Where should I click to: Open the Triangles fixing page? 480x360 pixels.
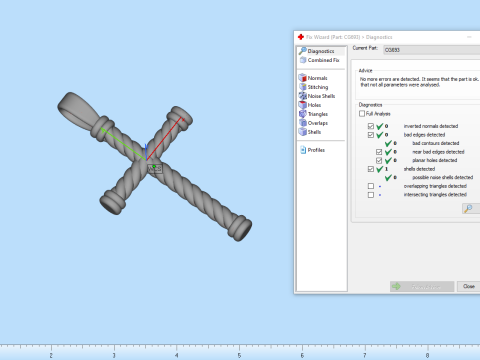[x=313, y=114]
